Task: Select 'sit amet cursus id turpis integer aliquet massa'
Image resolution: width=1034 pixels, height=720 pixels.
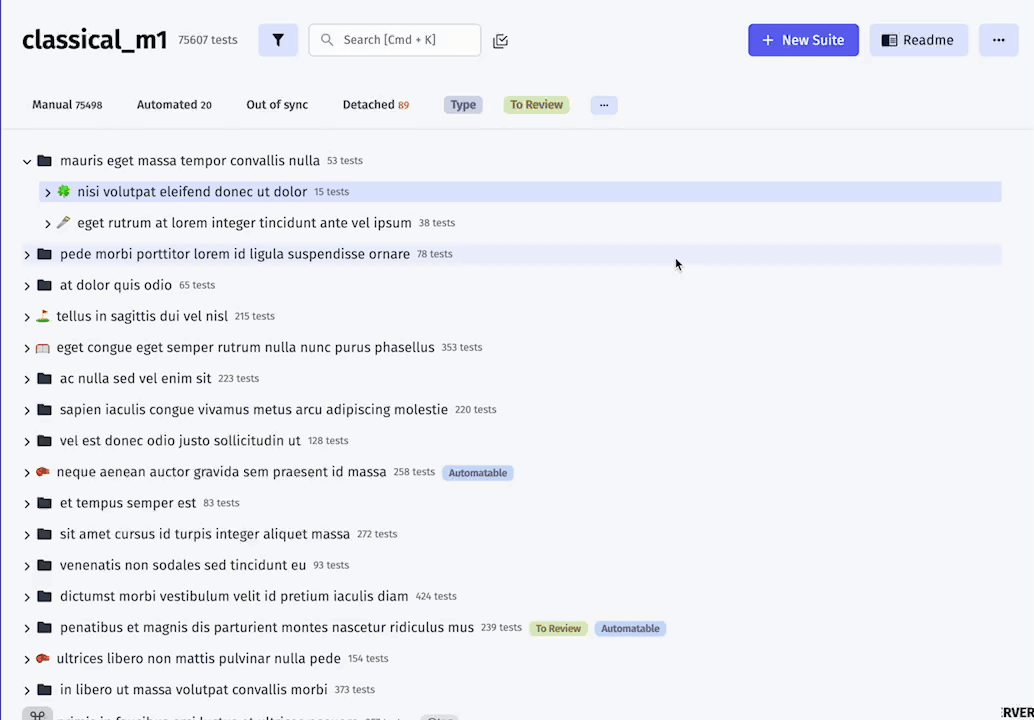Action: pyautogui.click(x=204, y=534)
